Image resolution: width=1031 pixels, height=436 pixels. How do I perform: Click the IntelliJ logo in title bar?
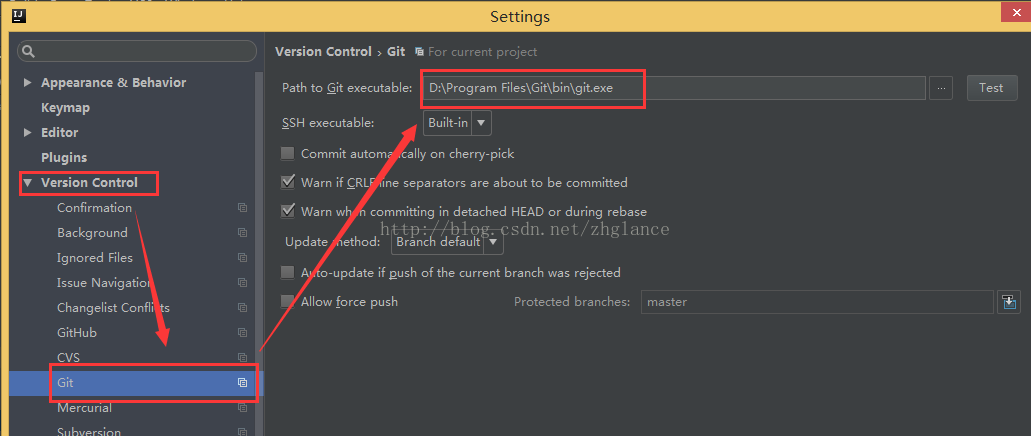(x=19, y=16)
